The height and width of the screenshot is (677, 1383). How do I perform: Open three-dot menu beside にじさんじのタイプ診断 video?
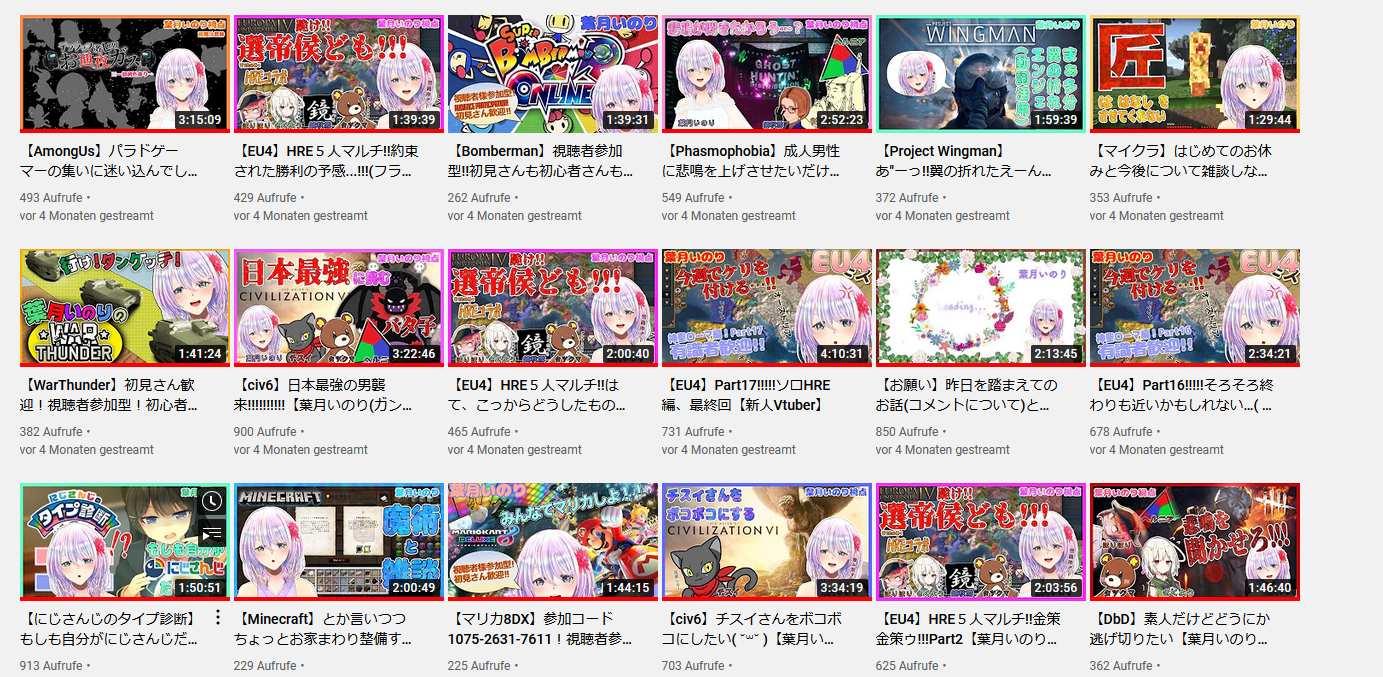(x=217, y=617)
